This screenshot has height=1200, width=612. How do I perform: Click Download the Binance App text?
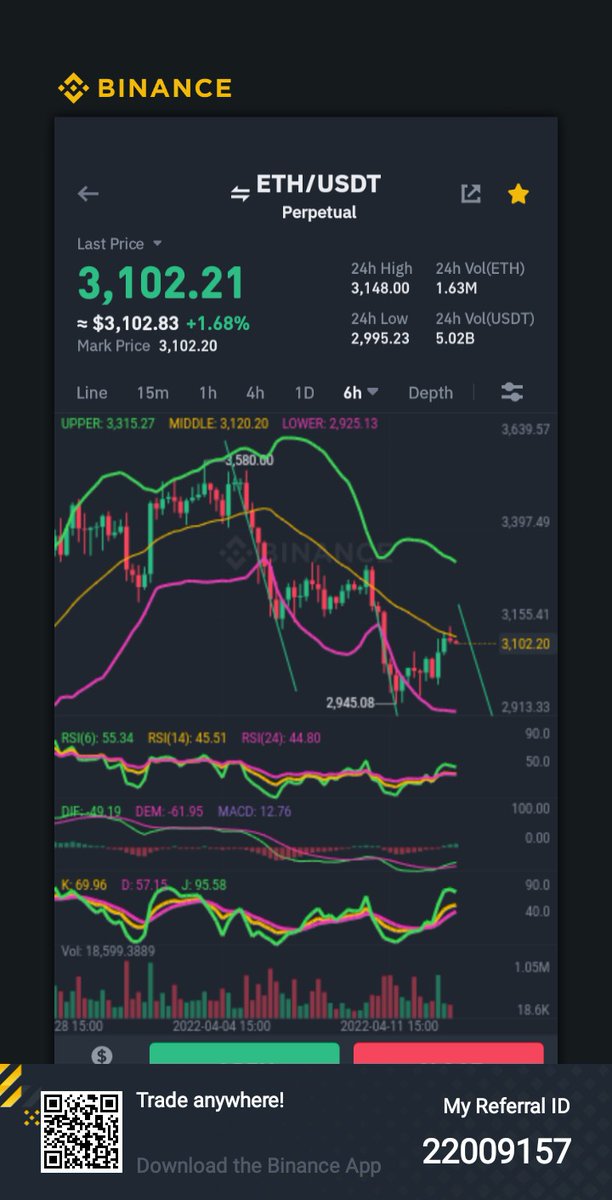[259, 1166]
